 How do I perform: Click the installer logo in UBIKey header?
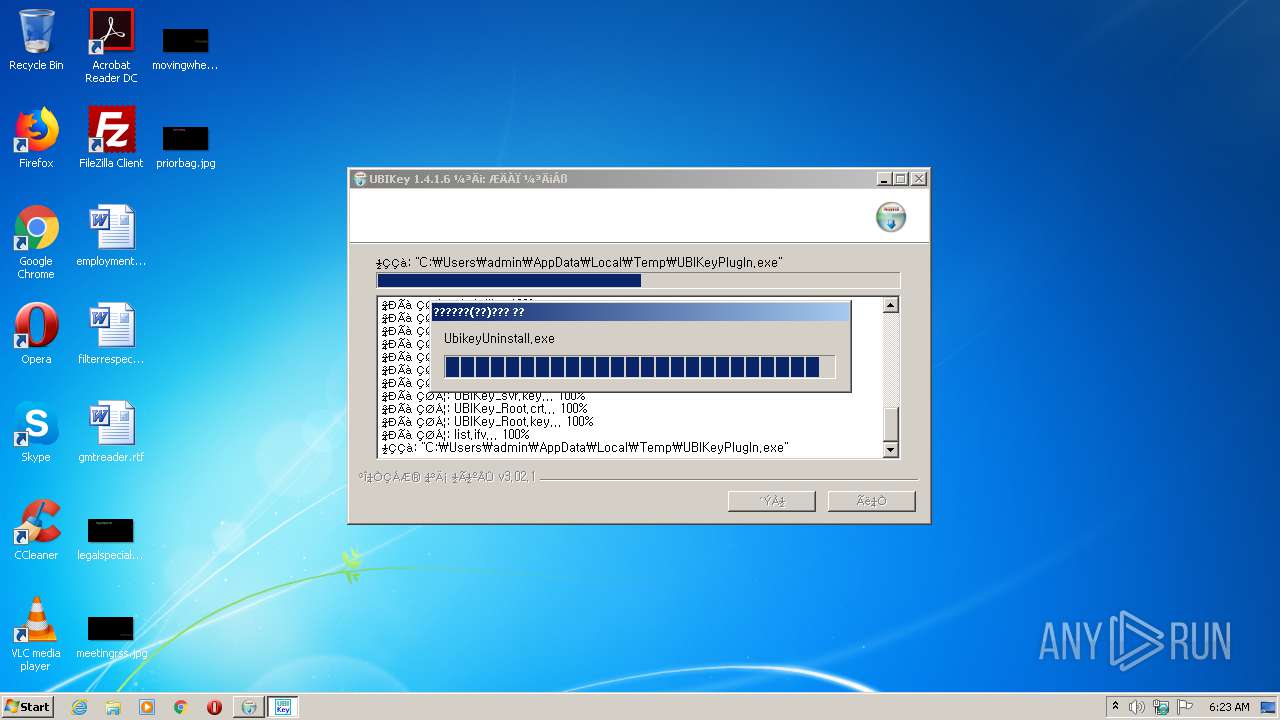click(891, 217)
